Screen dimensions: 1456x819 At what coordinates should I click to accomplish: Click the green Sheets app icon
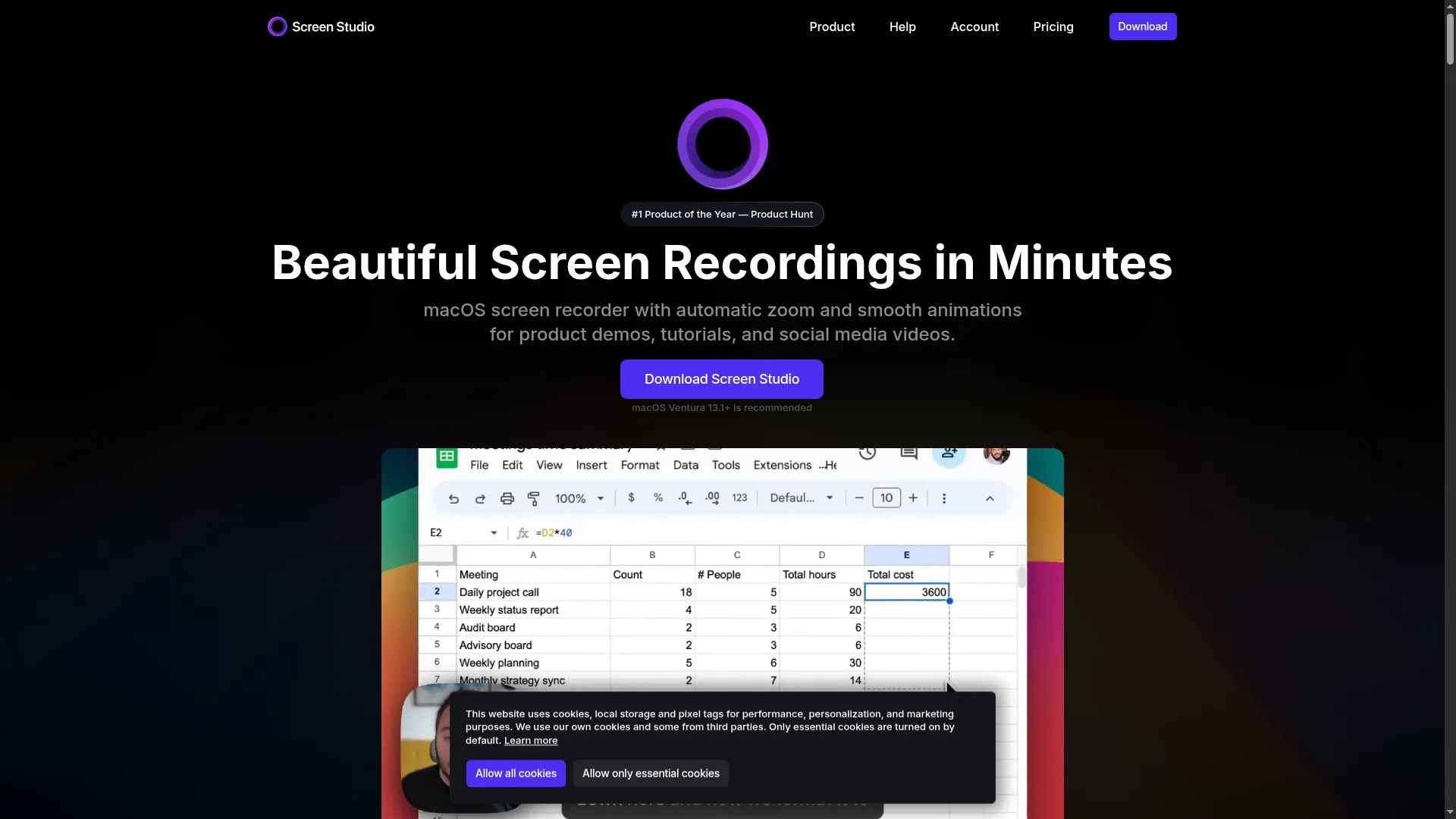[447, 457]
